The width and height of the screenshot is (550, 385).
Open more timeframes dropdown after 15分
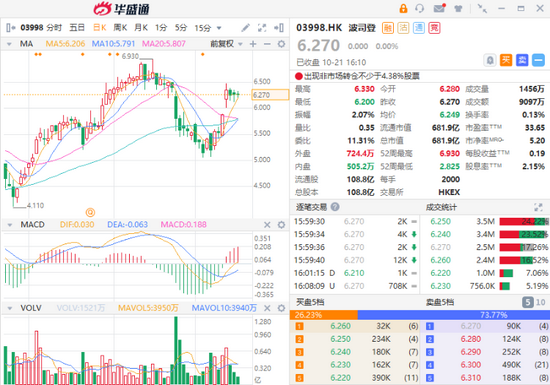[219, 28]
